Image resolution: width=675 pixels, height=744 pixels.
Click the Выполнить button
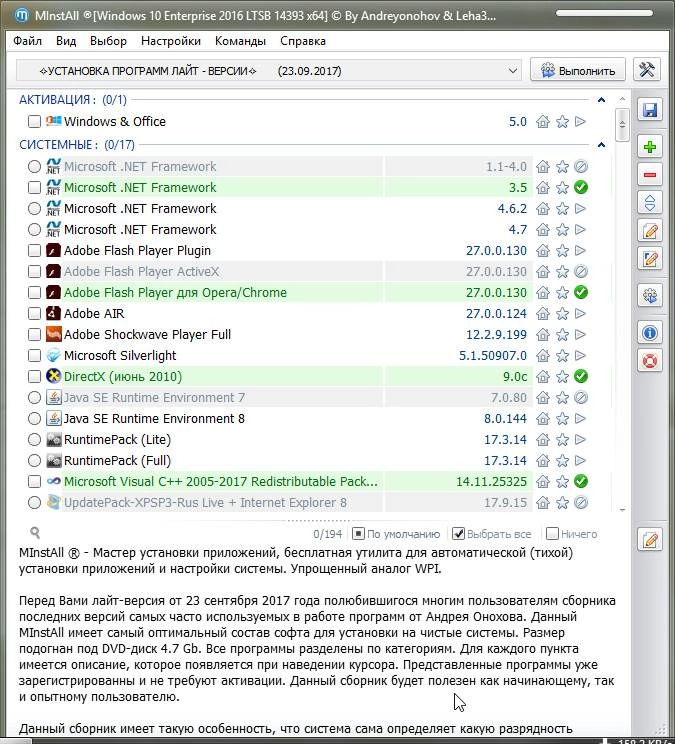(x=578, y=70)
